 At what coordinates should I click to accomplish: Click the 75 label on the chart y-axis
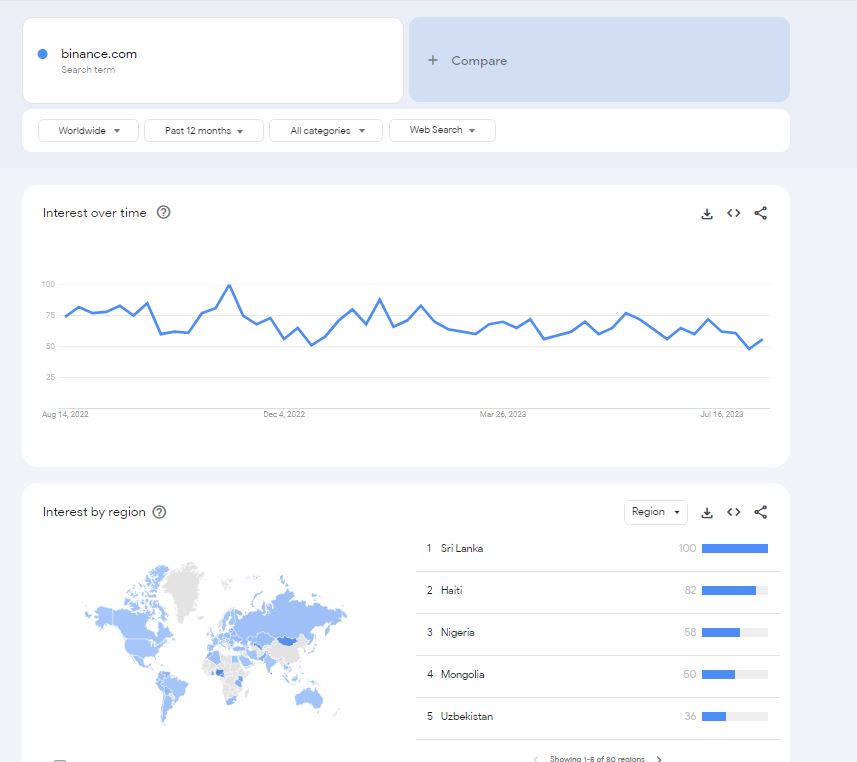50,315
